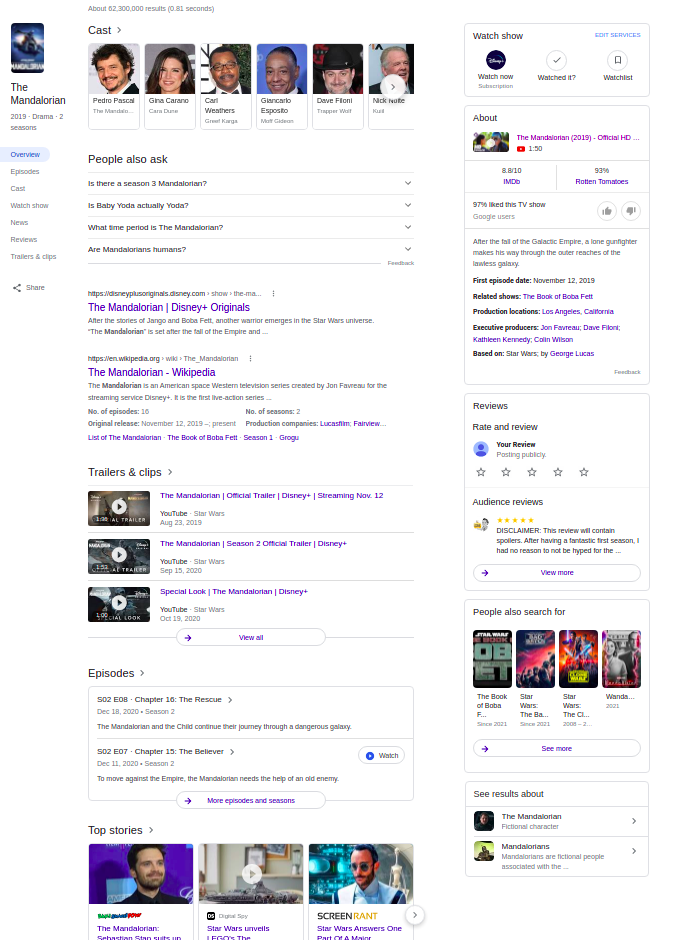The width and height of the screenshot is (691, 940).
Task: Click View all trailers button
Action: click(x=251, y=638)
